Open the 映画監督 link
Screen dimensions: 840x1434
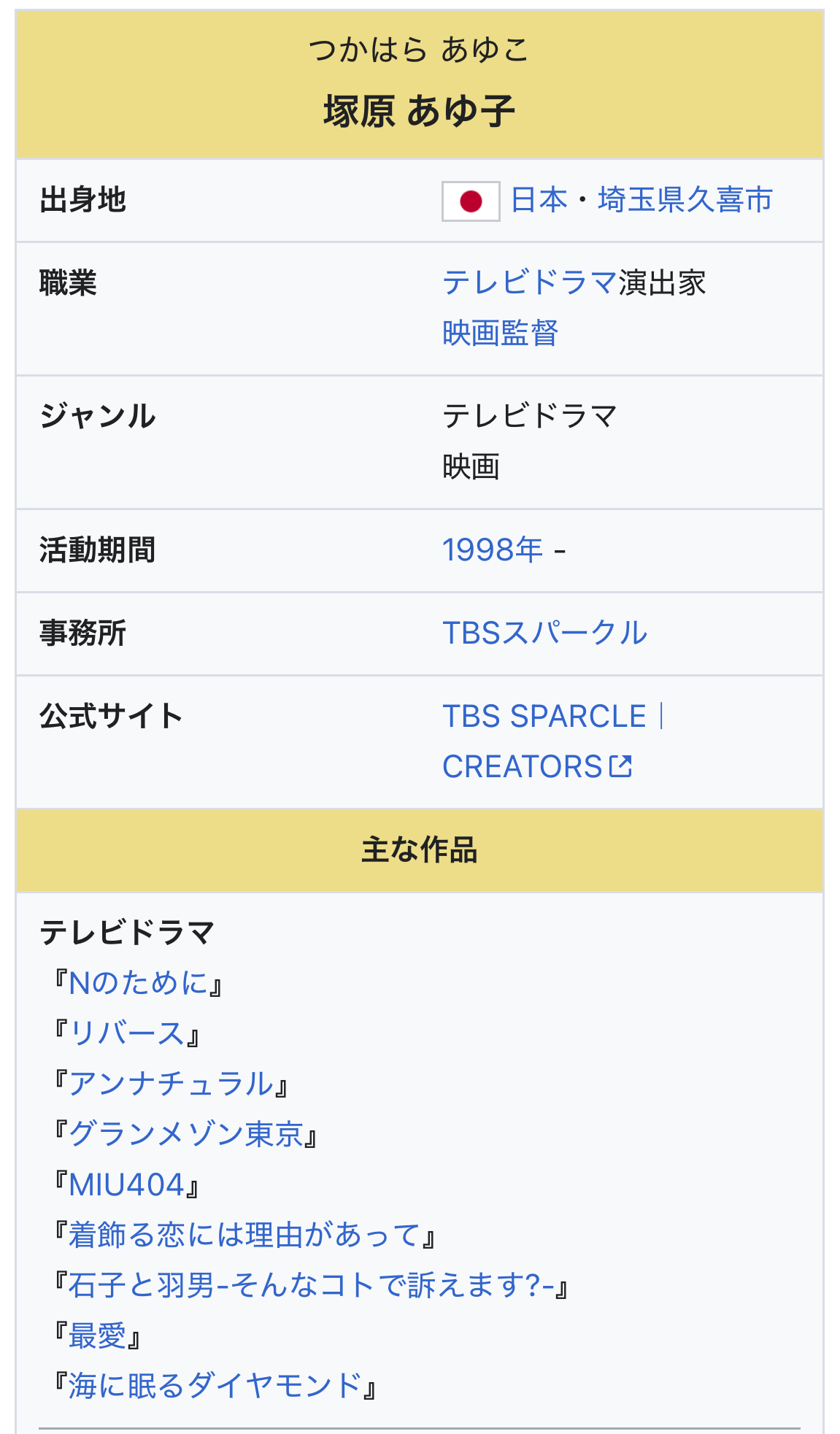coord(500,334)
